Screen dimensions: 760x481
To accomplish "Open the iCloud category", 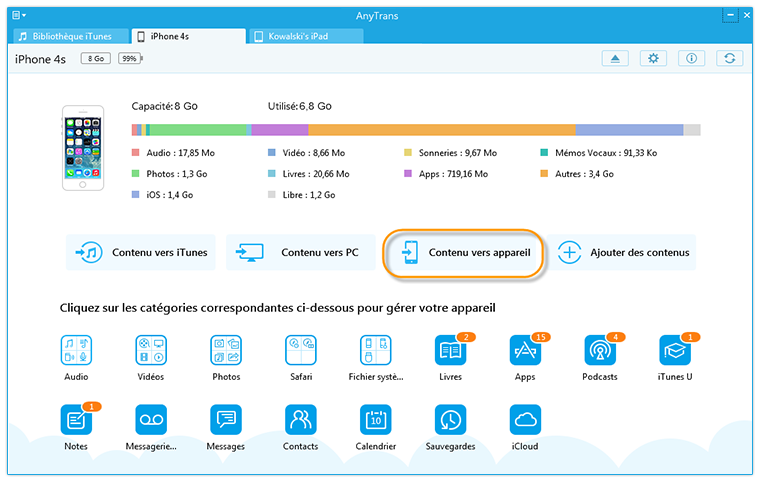I will (525, 420).
